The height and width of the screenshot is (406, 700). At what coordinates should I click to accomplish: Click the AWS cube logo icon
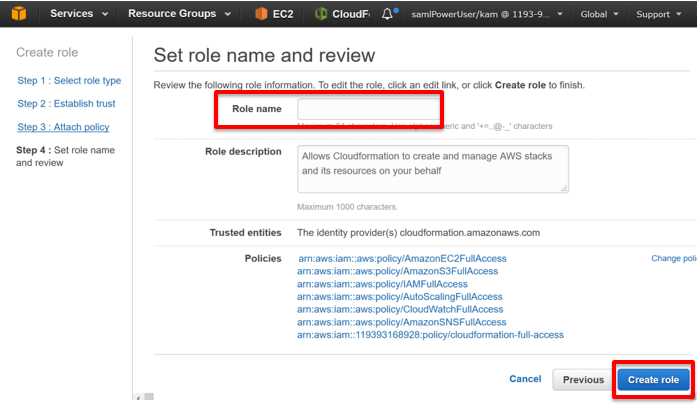coord(19,13)
